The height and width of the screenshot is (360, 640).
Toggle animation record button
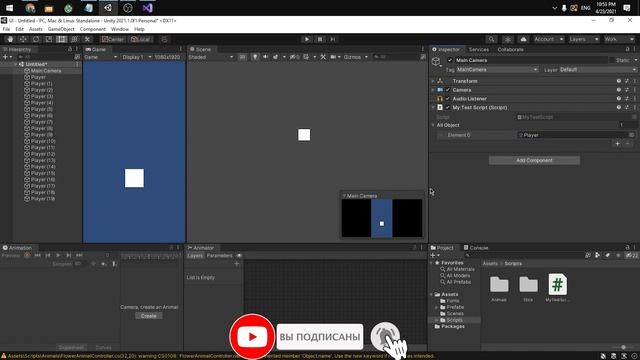click(27, 256)
